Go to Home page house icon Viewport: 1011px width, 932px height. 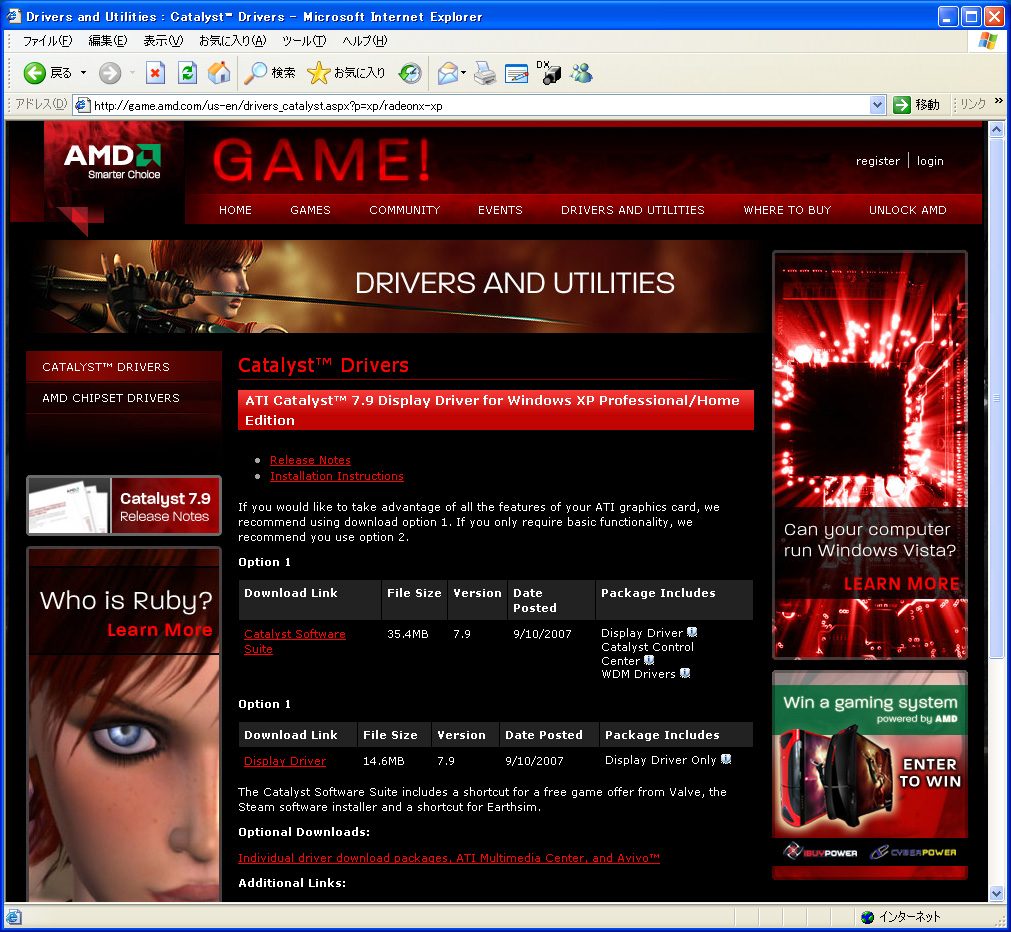pos(219,73)
